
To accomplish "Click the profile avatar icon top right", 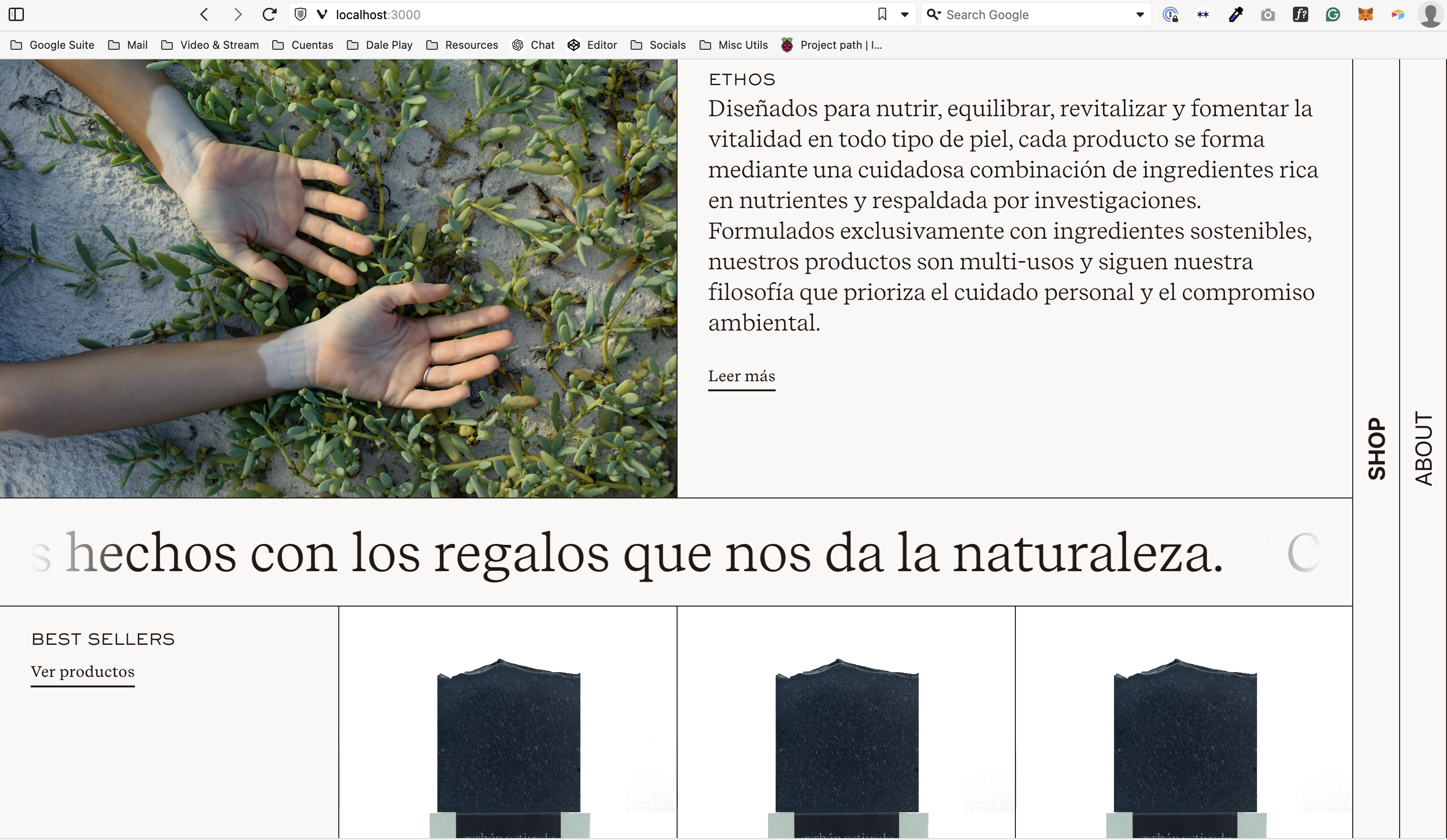I will pyautogui.click(x=1431, y=14).
